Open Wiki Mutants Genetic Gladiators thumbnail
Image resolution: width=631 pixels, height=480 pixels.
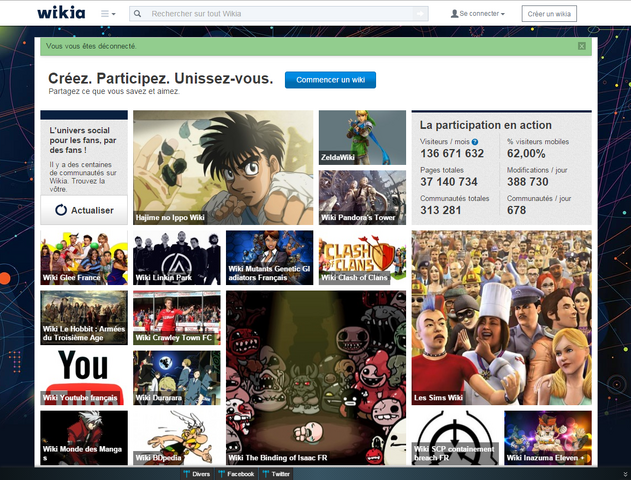click(x=270, y=258)
